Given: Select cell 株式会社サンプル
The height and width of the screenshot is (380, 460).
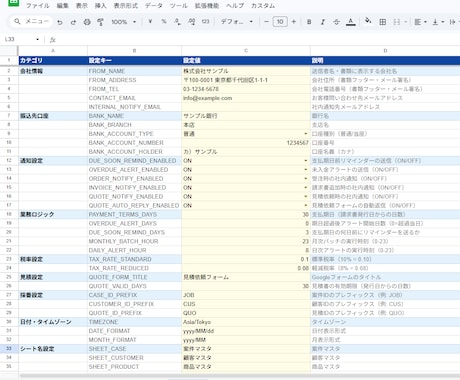Looking at the screenshot, I should (x=246, y=71).
